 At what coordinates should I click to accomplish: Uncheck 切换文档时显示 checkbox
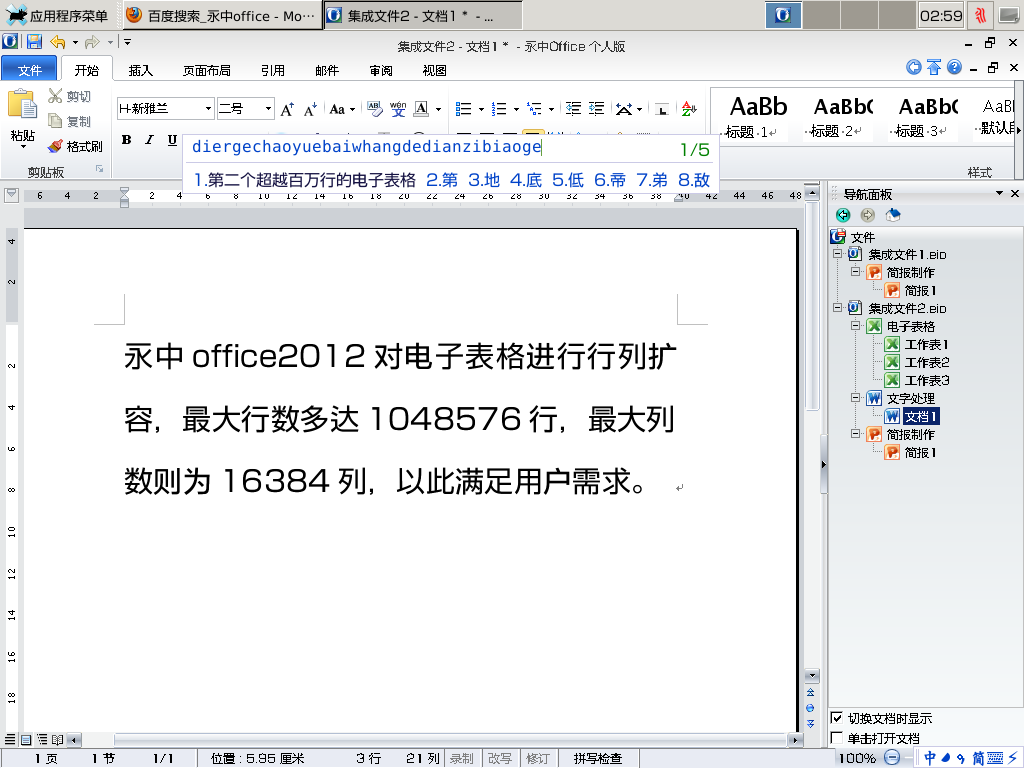[837, 718]
